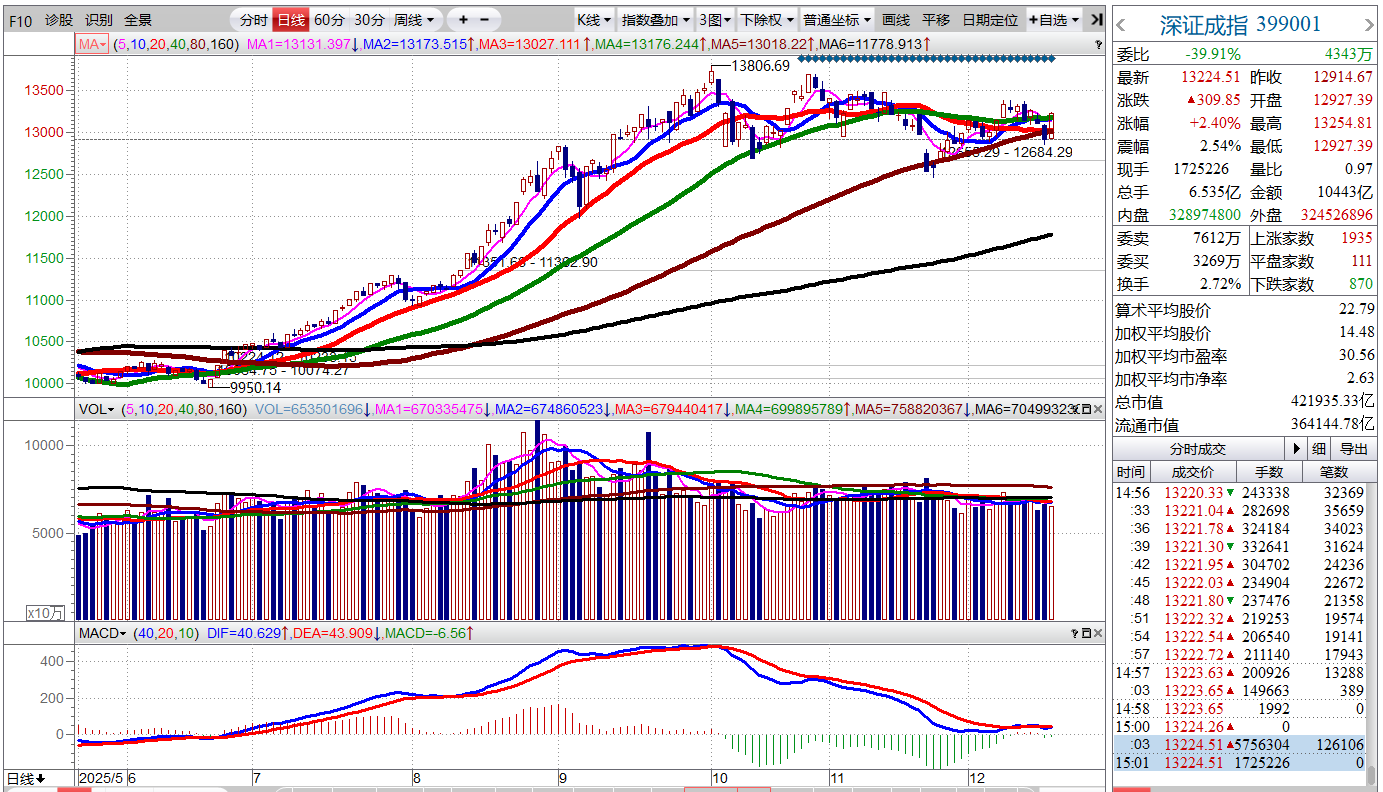Collapse side panel with arrow-bar icon
The width and height of the screenshot is (1383, 792).
pyautogui.click(x=1096, y=20)
